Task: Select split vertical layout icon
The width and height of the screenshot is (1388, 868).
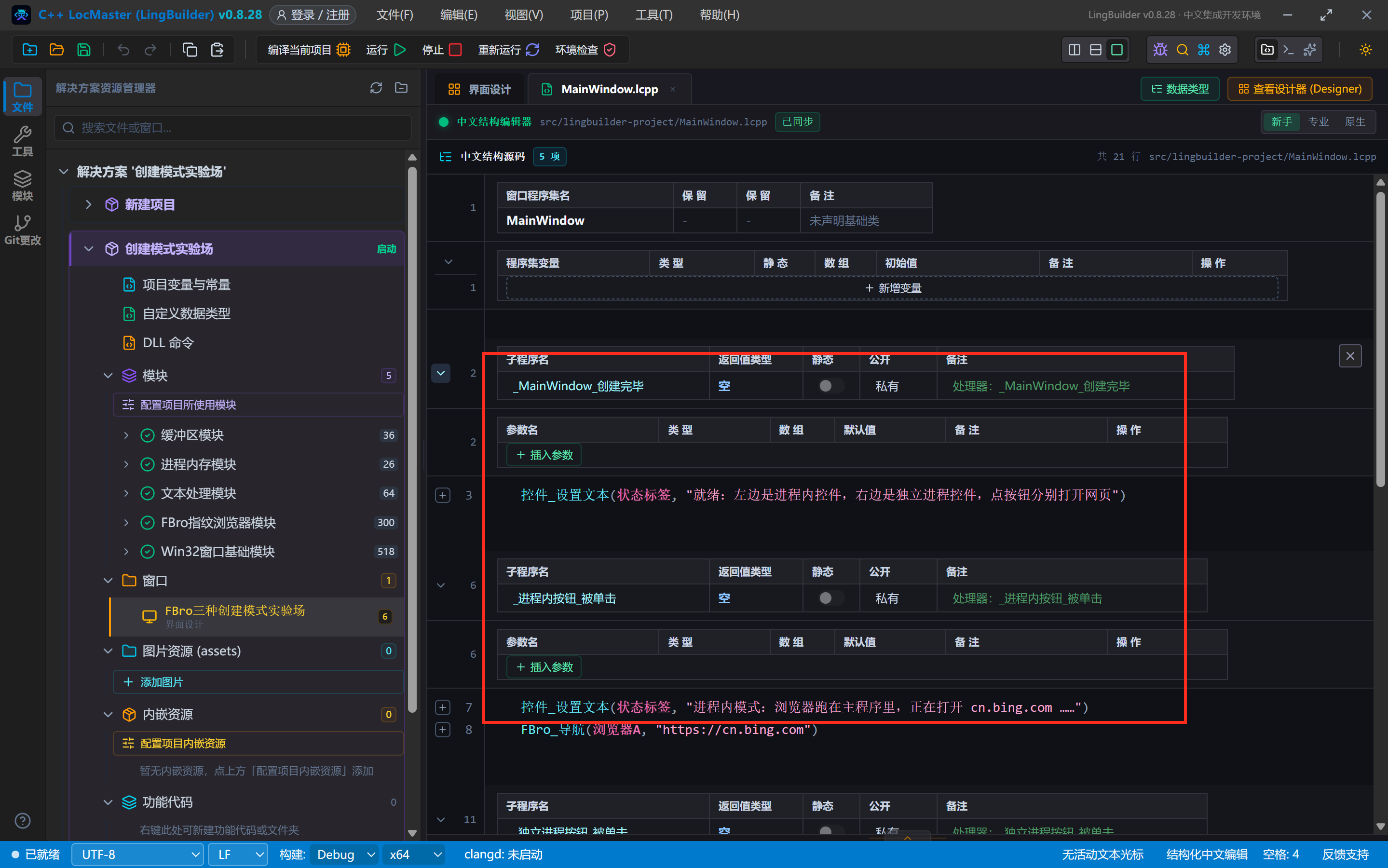Action: click(1074, 50)
